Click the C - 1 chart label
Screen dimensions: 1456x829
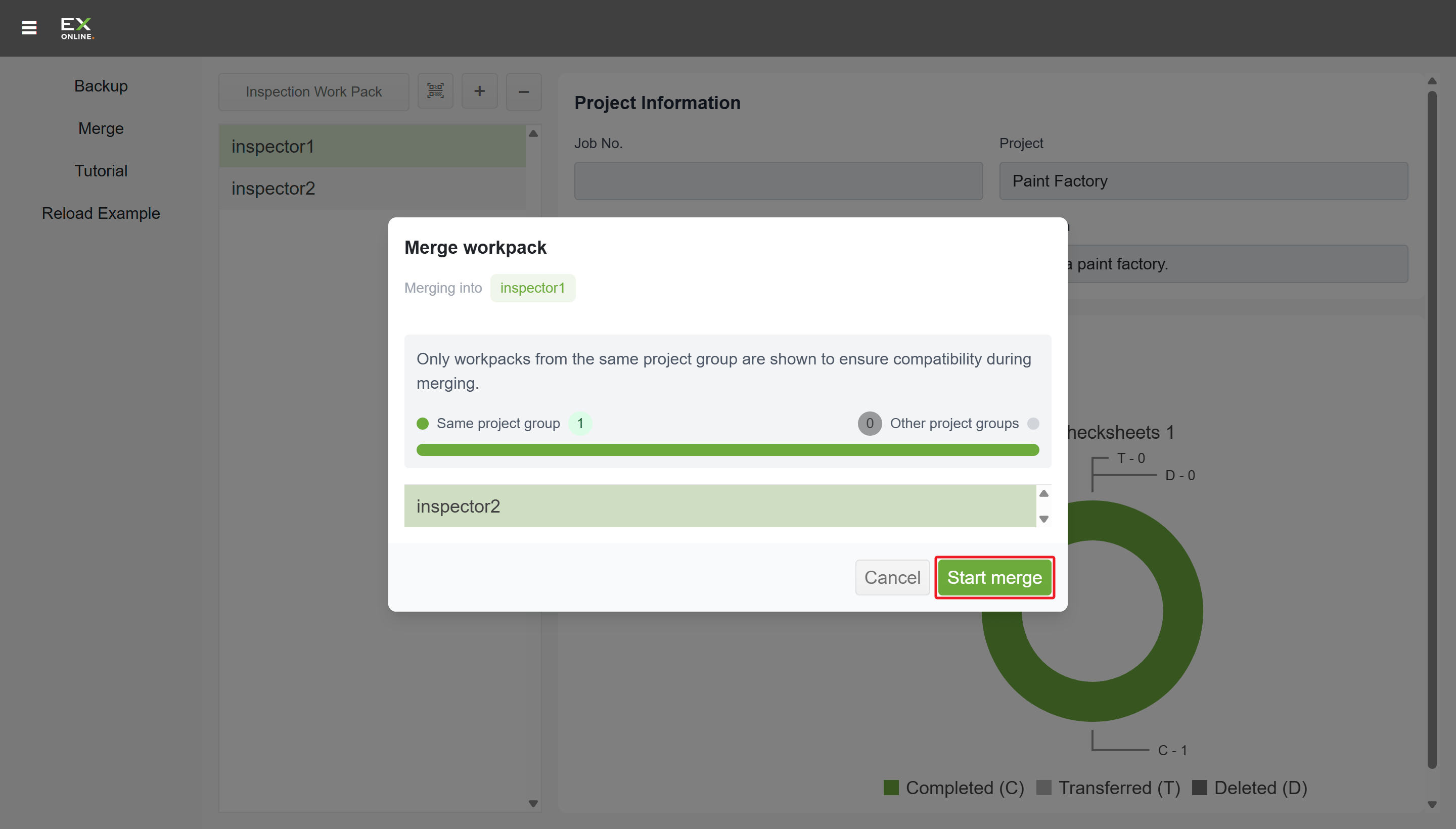pyautogui.click(x=1172, y=751)
